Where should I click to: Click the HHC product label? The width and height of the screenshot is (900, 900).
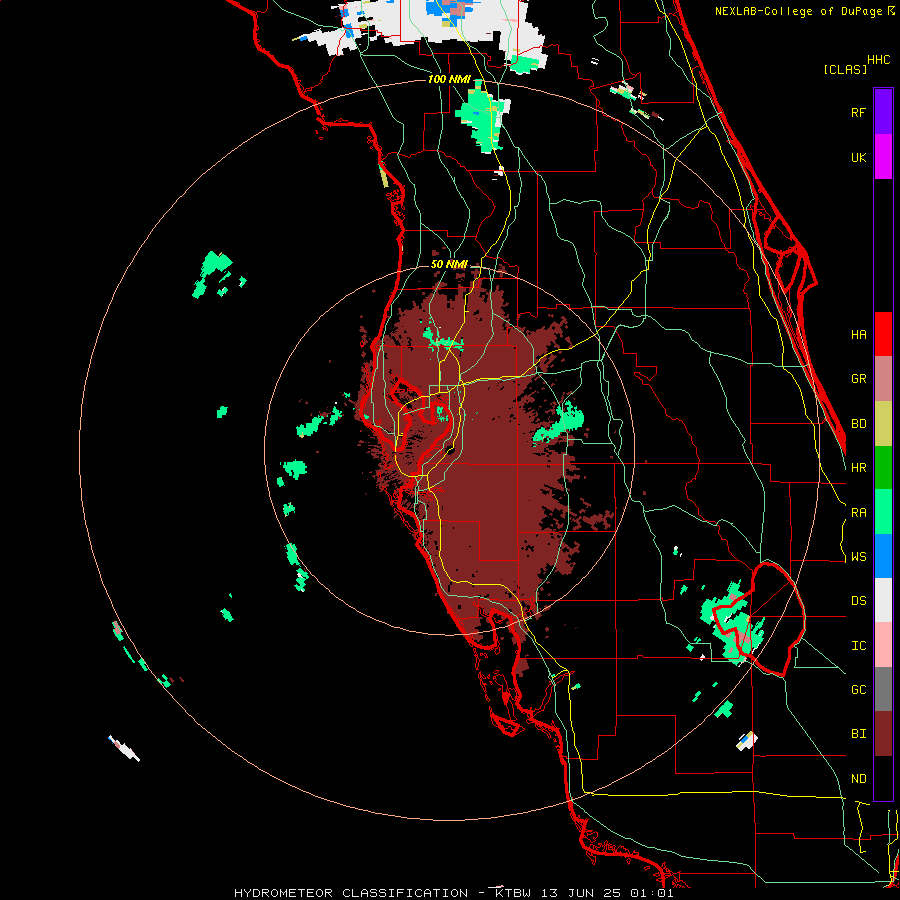878,60
